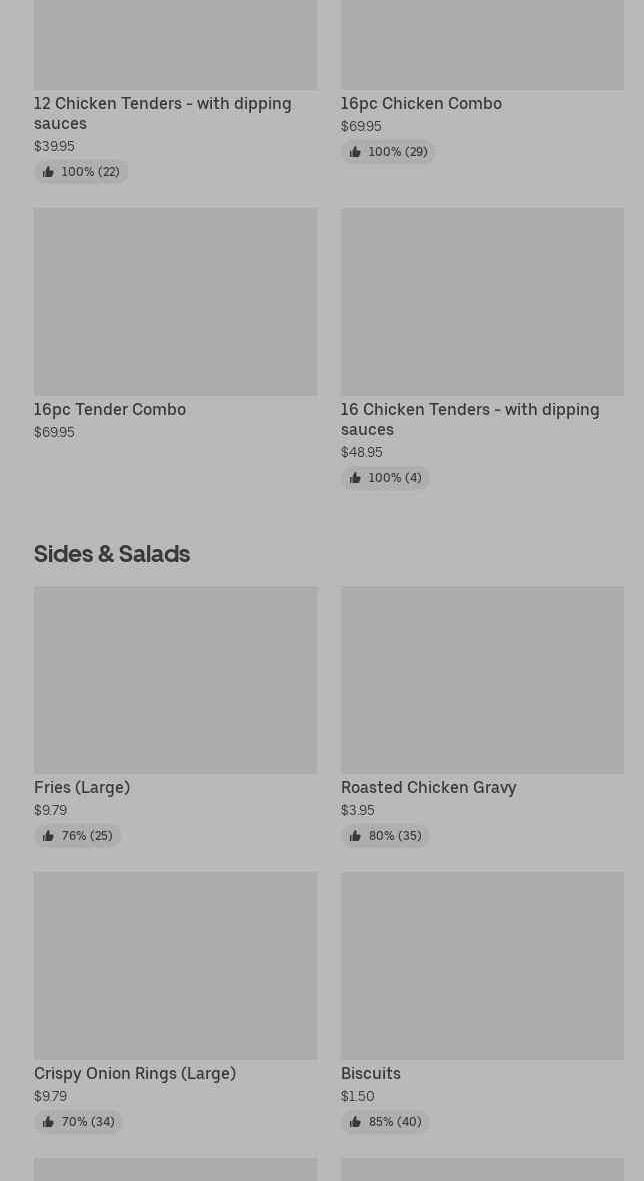Open the Biscuits item image
Viewport: 644px width, 1181px height.
click(482, 965)
